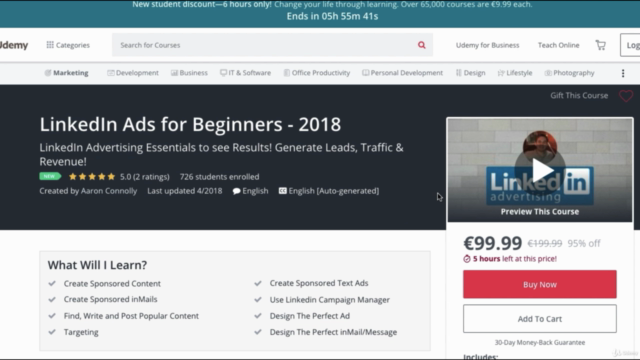The height and width of the screenshot is (360, 640).
Task: Click Create Sponsored Text Ads item
Action: [319, 283]
